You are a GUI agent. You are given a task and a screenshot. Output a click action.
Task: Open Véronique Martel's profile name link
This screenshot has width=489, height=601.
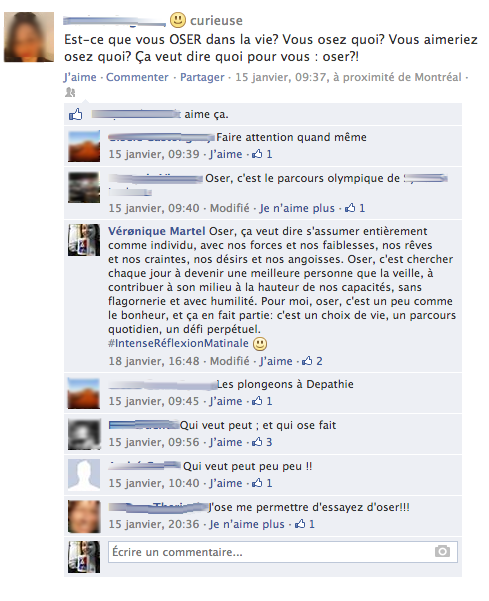[x=157, y=231]
